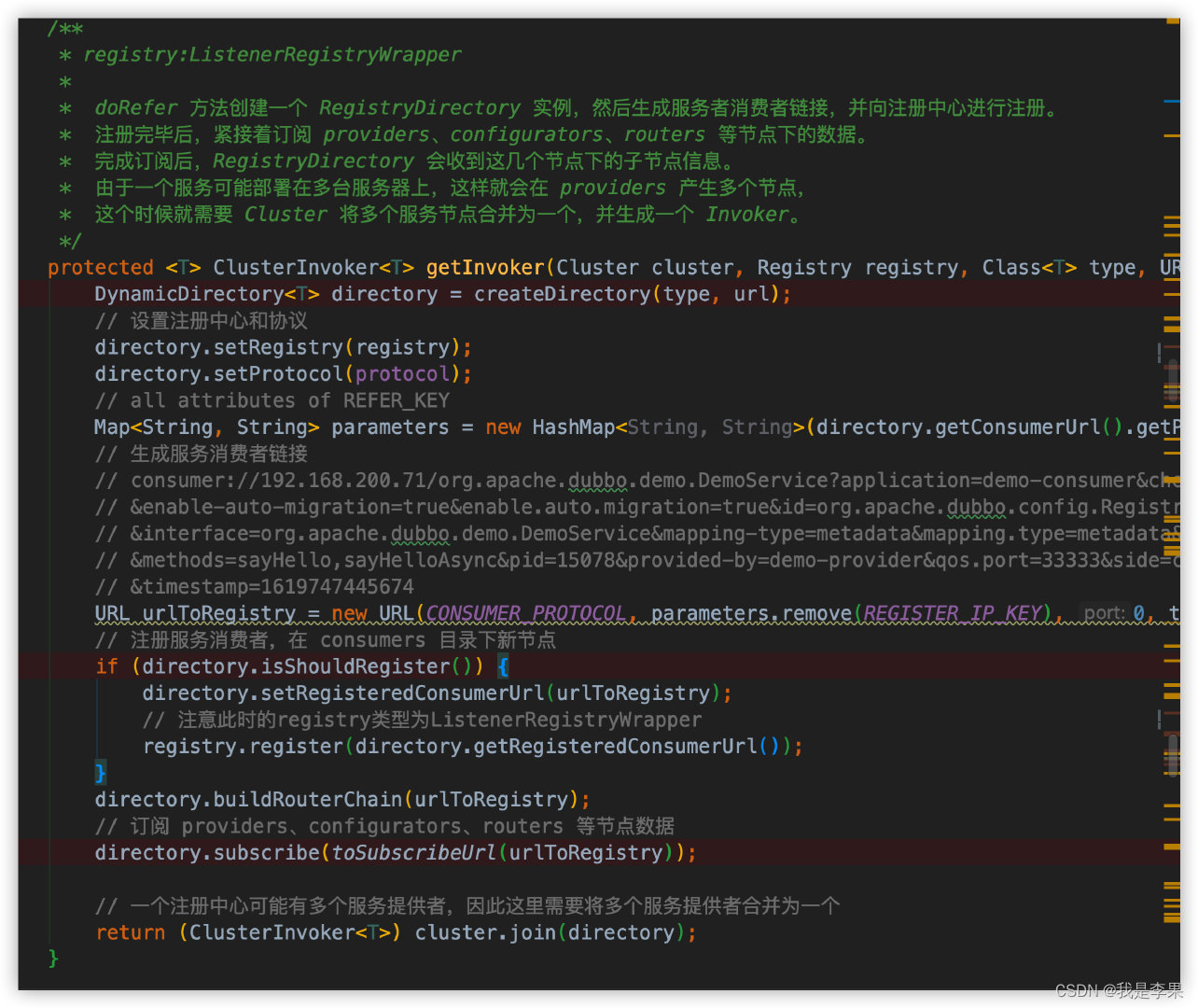Click the comment mentioning ListenerRegistryWrapper type
Viewport: 1198px width, 1008px height.
click(422, 720)
